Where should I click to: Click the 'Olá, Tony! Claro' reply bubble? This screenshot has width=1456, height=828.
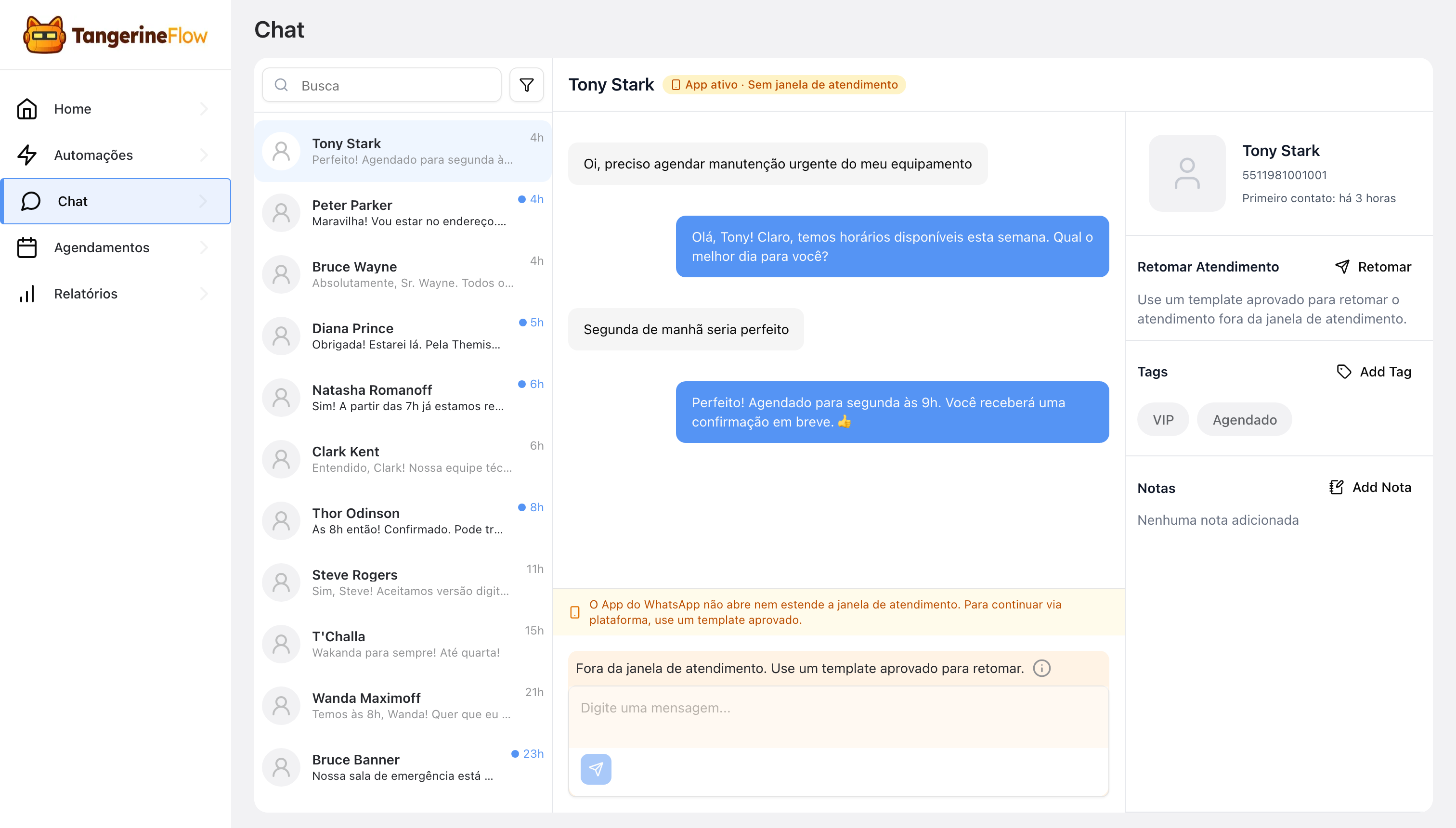(892, 246)
